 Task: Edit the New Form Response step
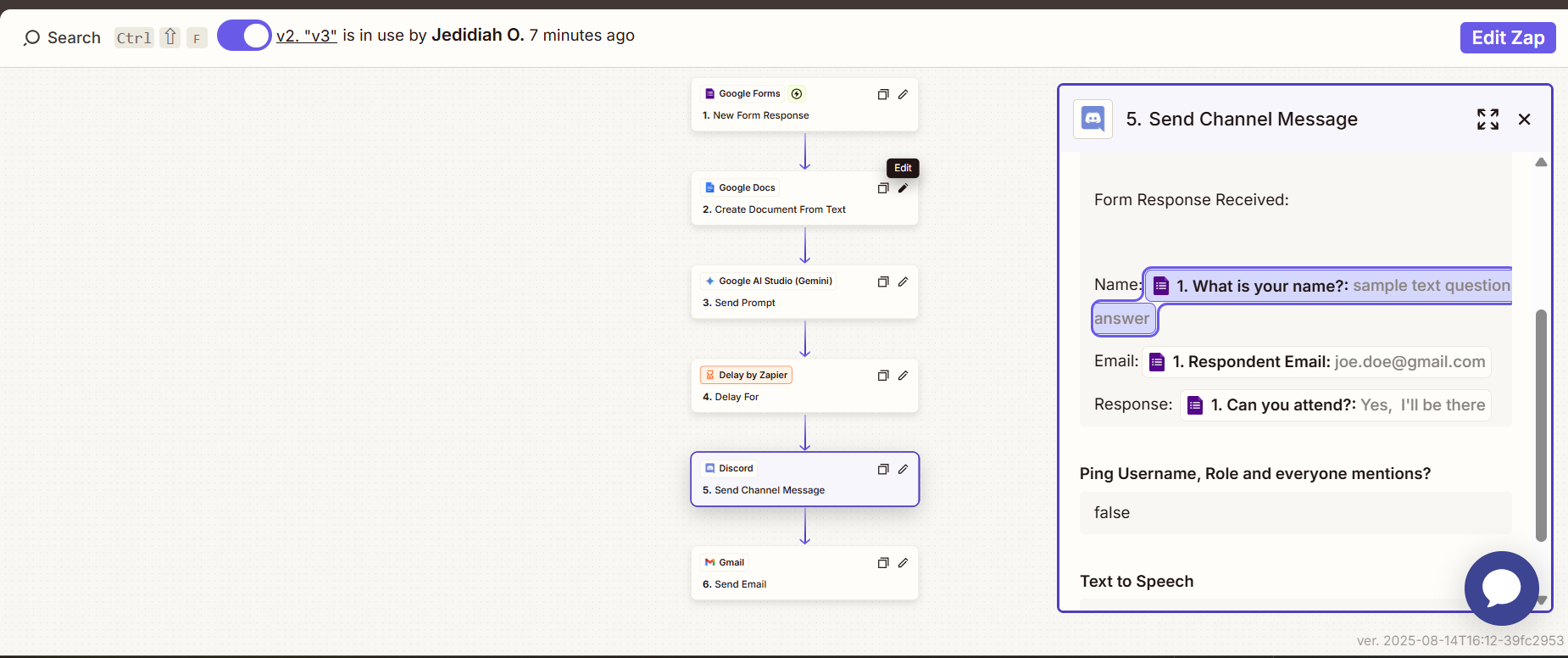(904, 95)
